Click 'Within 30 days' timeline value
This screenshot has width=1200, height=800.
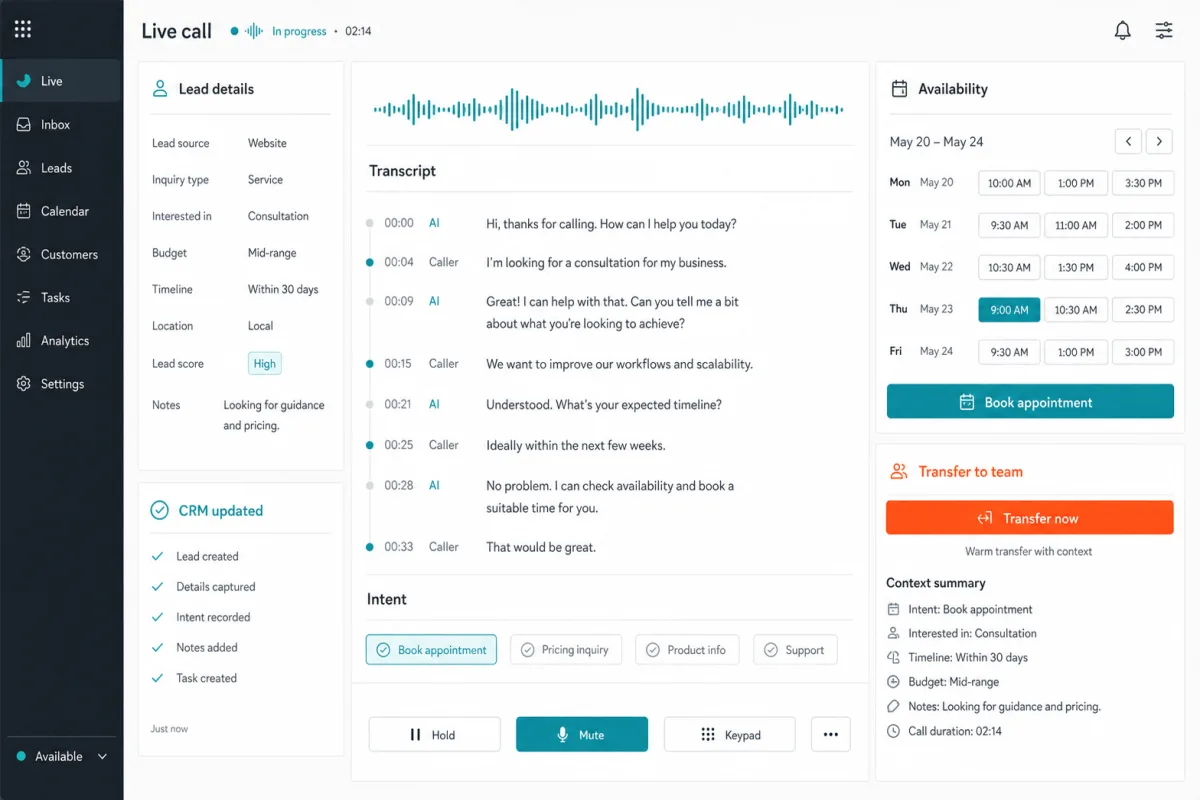tap(283, 289)
